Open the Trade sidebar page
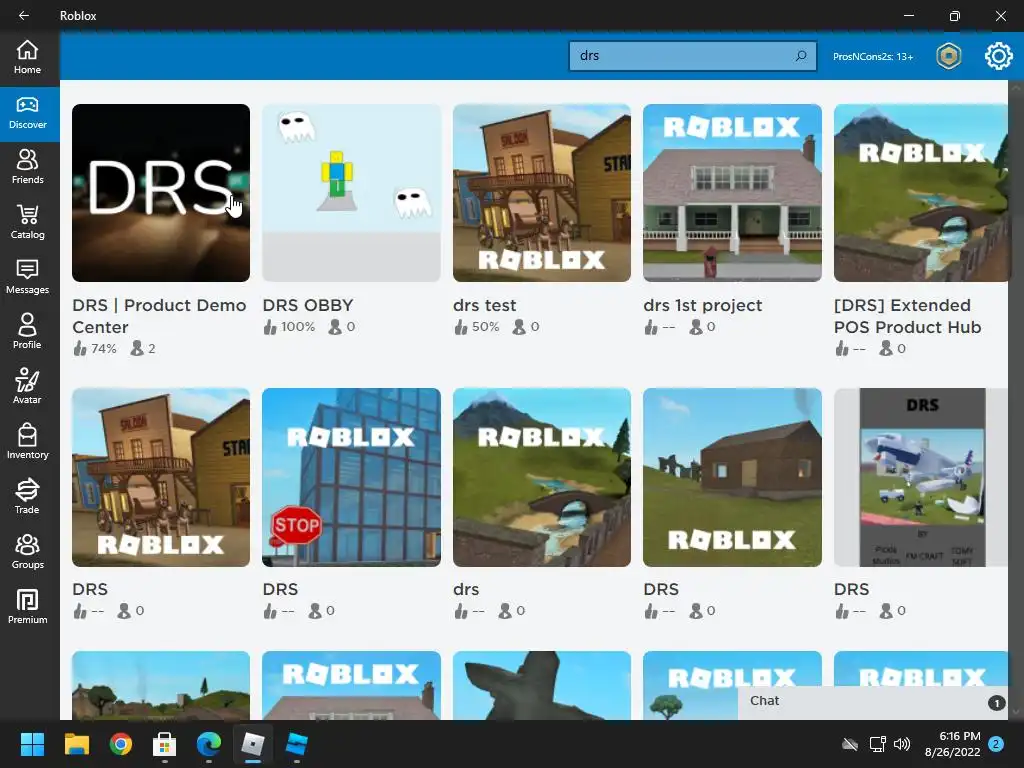Viewport: 1024px width, 768px height. point(27,497)
